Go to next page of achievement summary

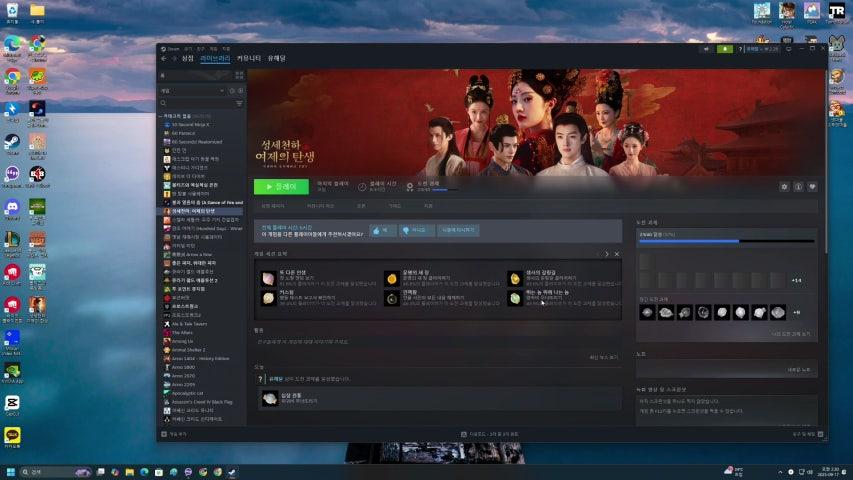(x=607, y=254)
